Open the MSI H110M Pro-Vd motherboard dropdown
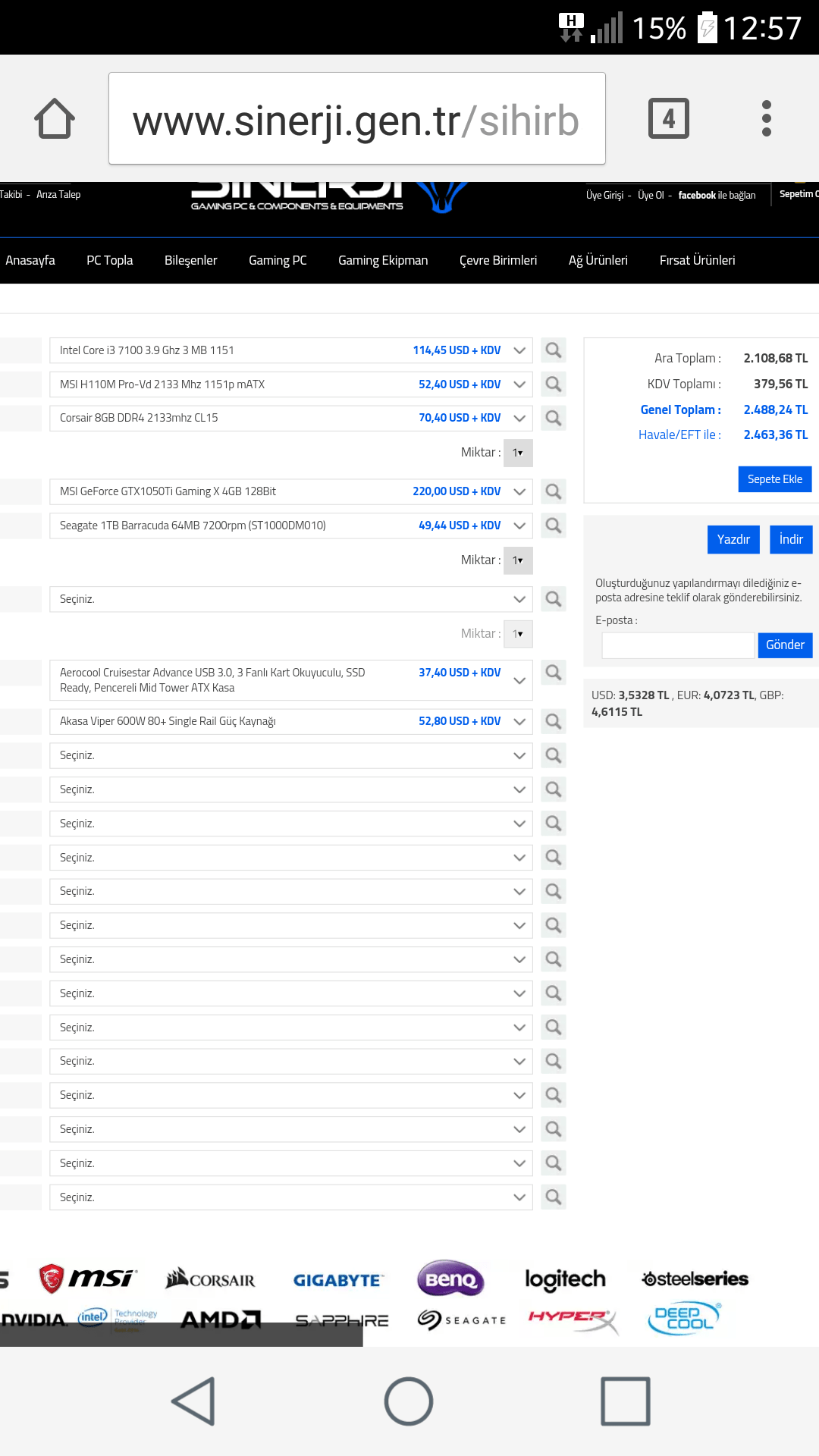 519,384
